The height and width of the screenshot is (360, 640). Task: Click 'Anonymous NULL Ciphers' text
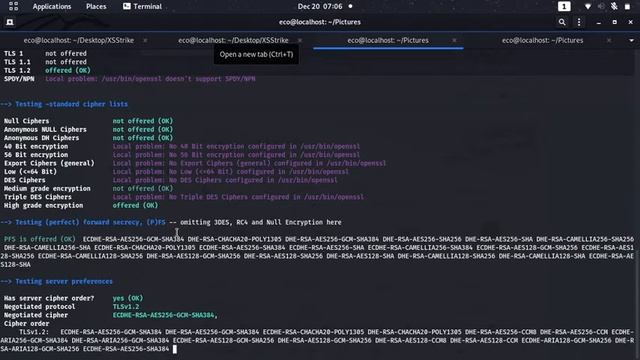[x=45, y=129]
